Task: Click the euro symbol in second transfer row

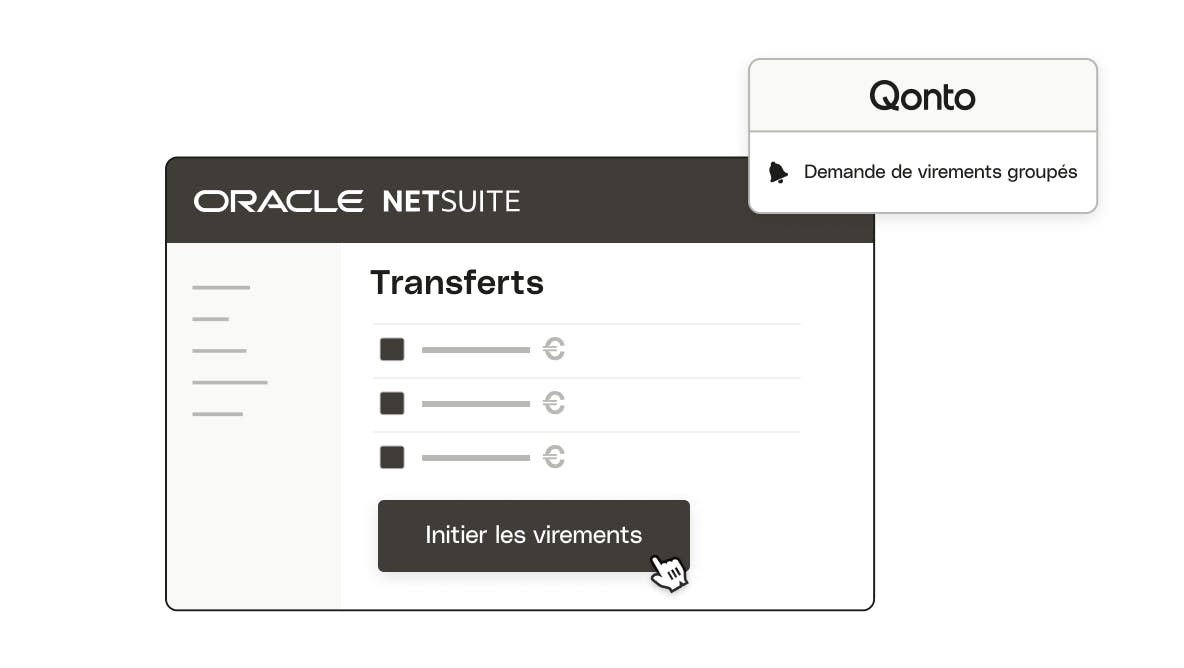Action: click(553, 403)
